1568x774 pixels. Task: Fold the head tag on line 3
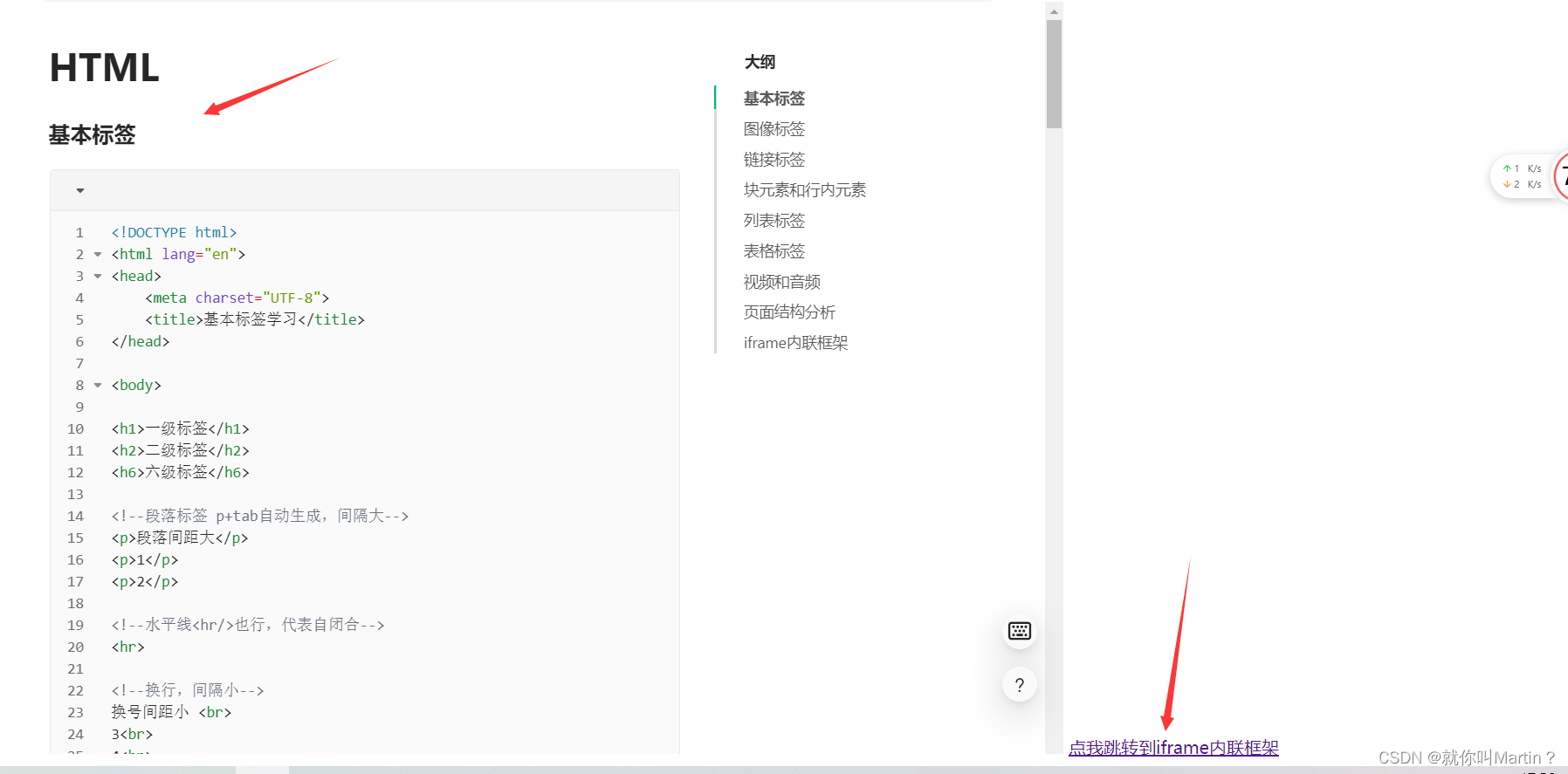pos(98,277)
